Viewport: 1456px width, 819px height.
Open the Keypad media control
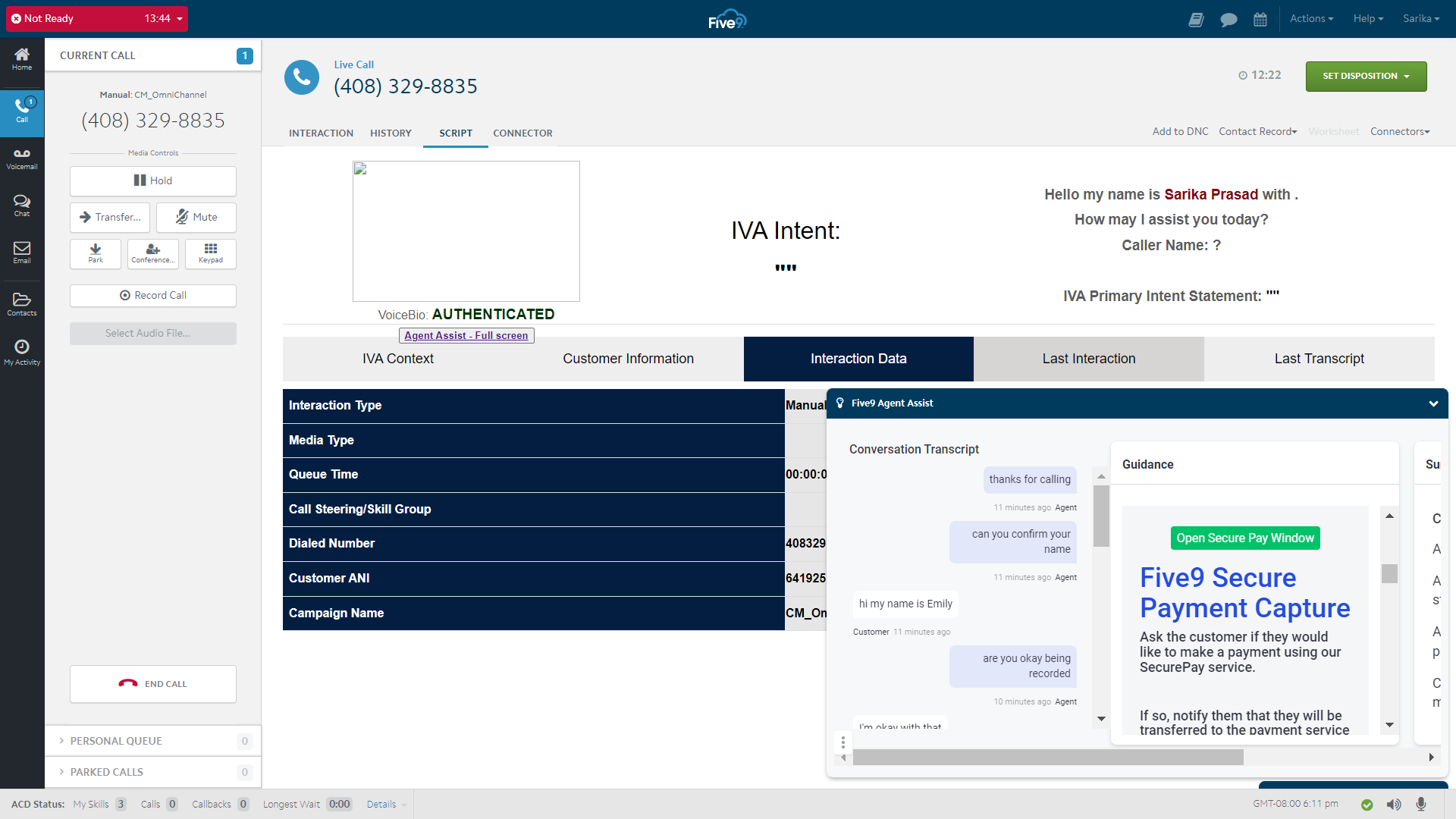click(211, 253)
